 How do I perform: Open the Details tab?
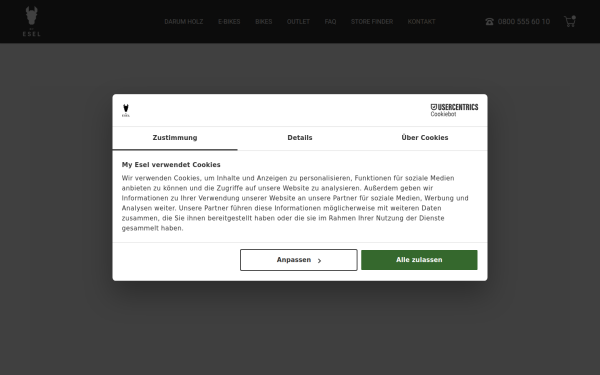coord(300,138)
